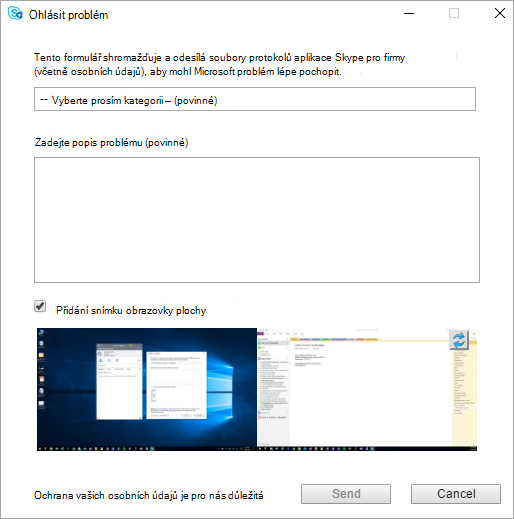Open the category selection dropdown
The height and width of the screenshot is (519, 514).
click(x=255, y=99)
